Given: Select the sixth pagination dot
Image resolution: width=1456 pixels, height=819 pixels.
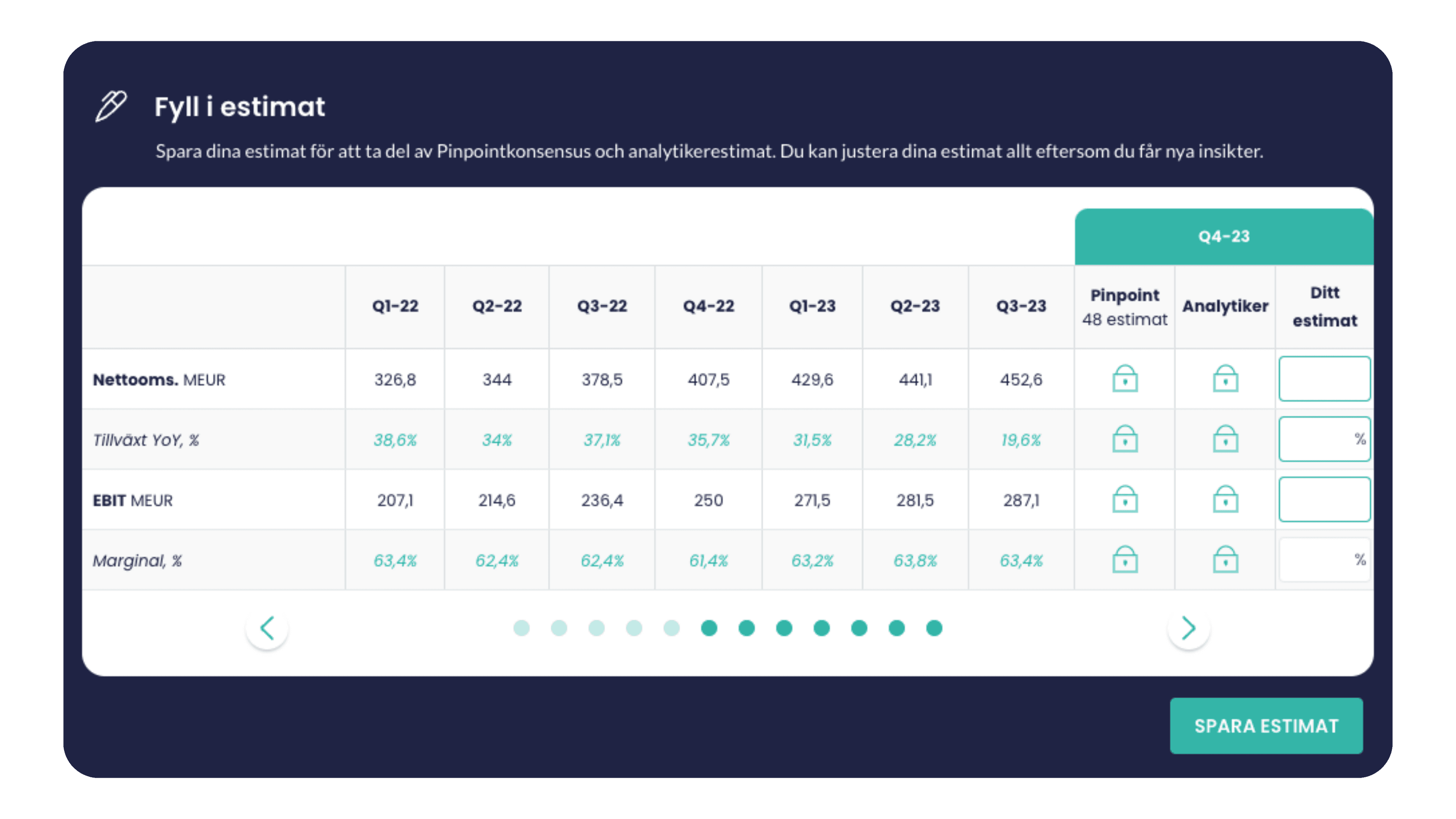Looking at the screenshot, I should [709, 628].
